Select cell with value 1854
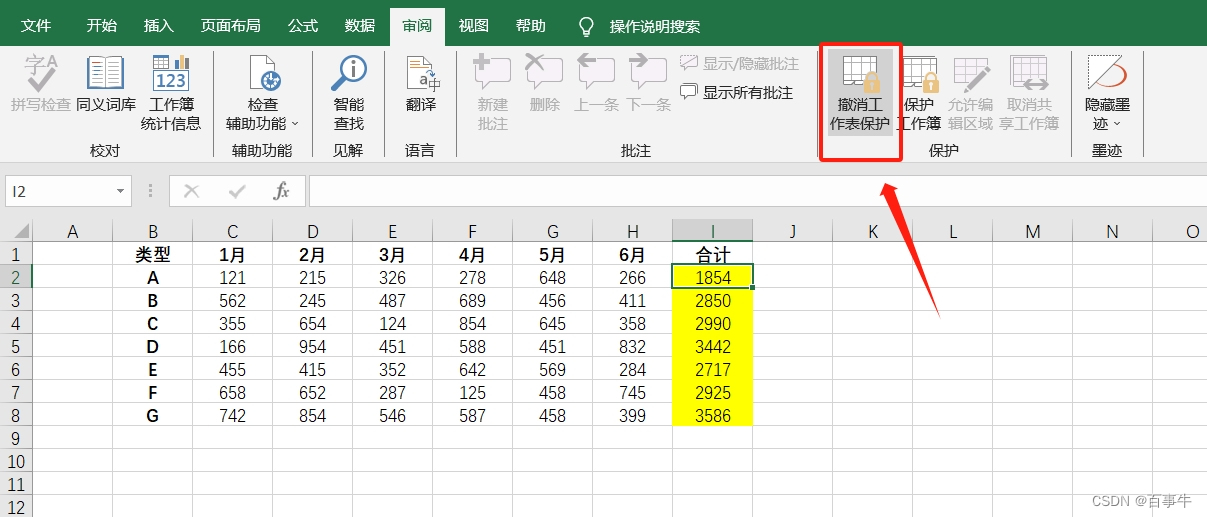 pyautogui.click(x=713, y=278)
